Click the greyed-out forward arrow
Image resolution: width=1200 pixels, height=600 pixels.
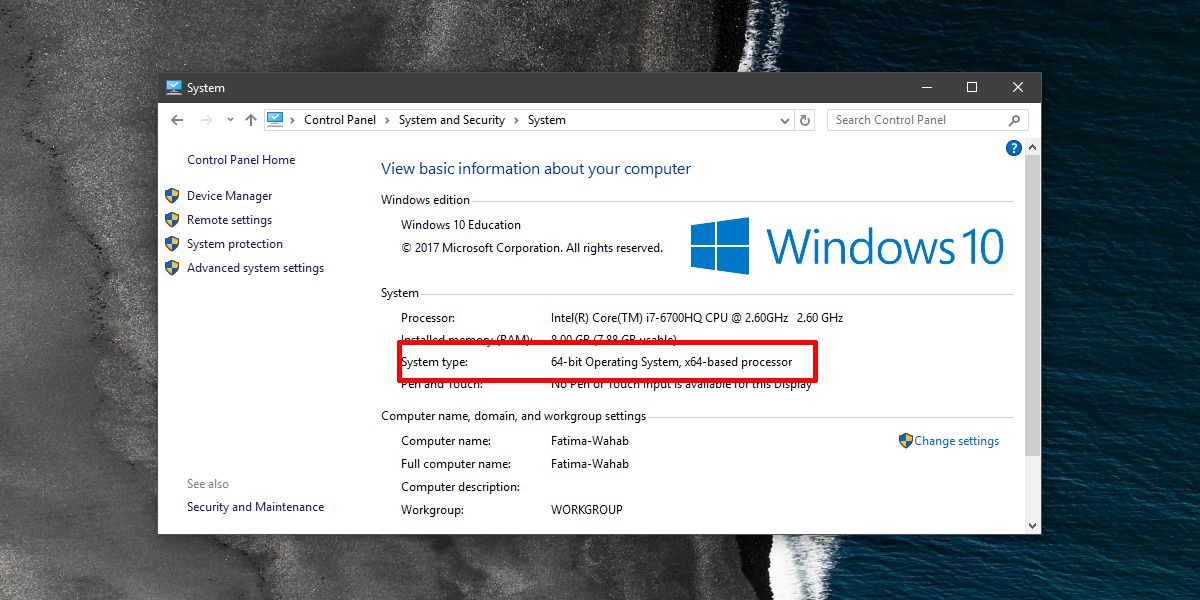point(207,120)
